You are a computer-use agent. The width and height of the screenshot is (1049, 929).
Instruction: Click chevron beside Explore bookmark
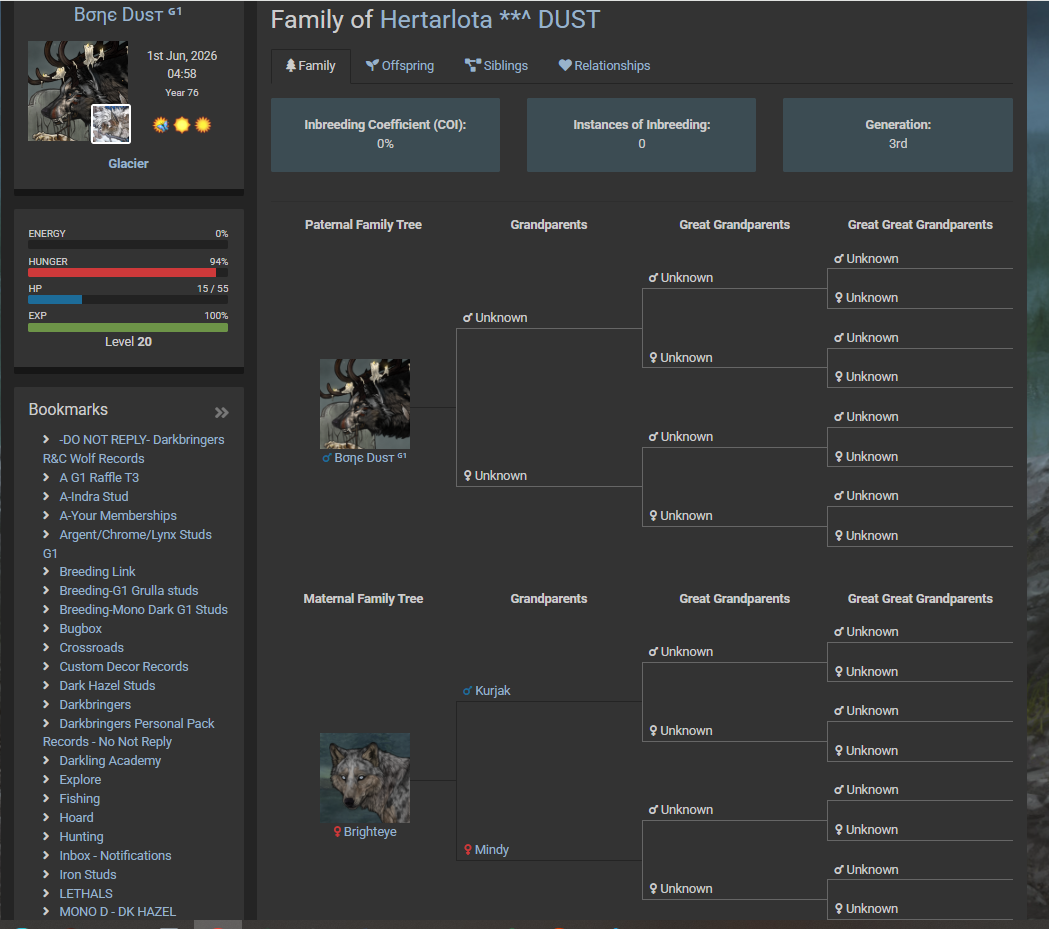coord(46,779)
